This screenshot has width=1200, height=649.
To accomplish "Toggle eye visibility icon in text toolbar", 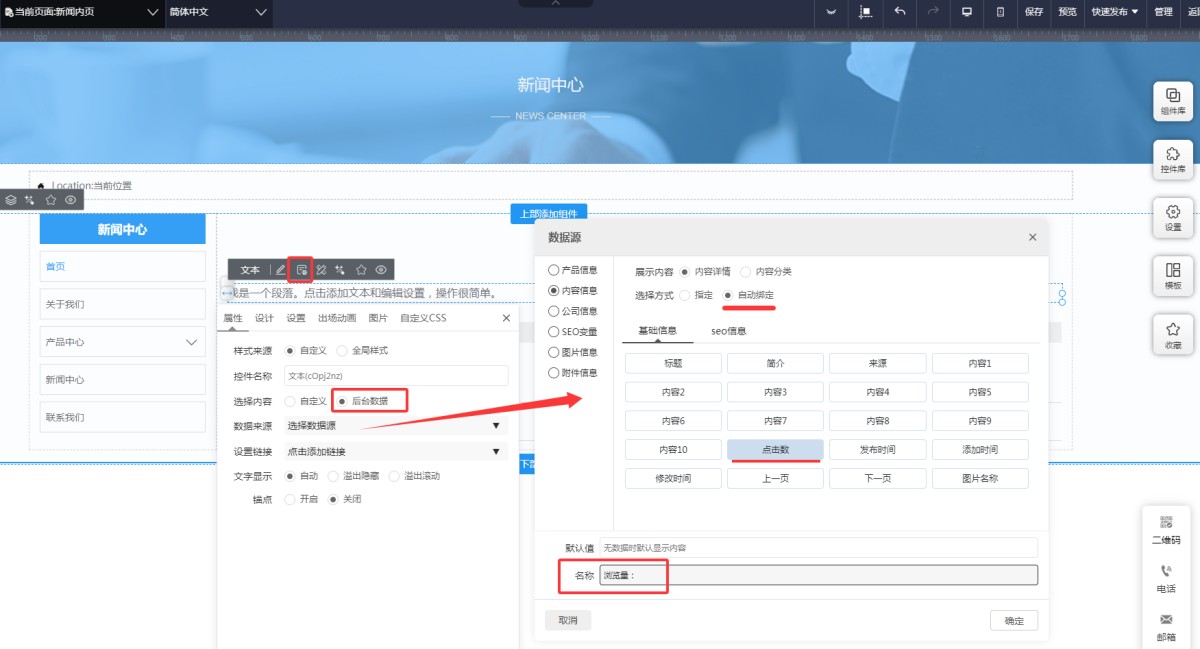I will pos(381,270).
